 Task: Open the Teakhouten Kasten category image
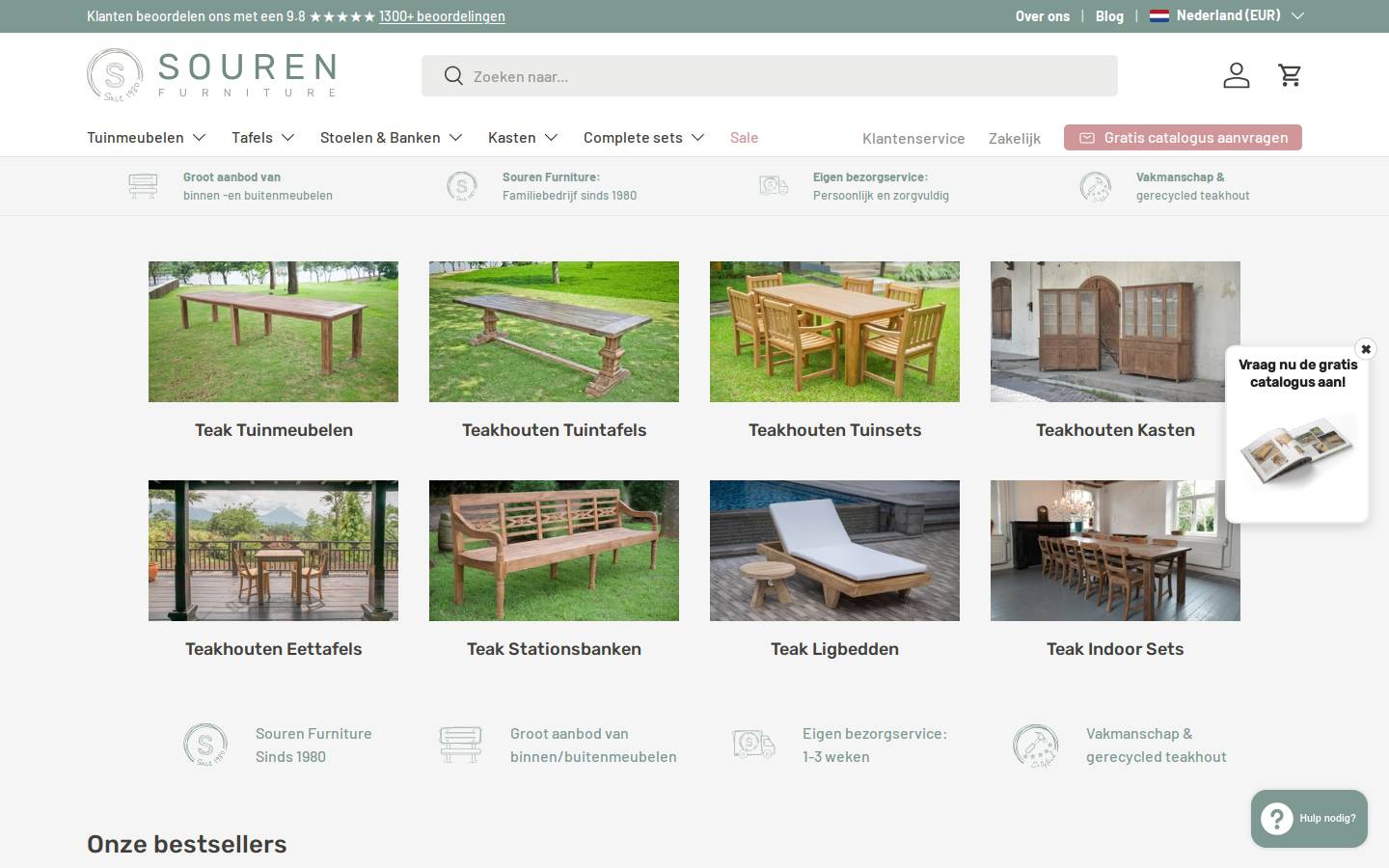[x=1115, y=332]
